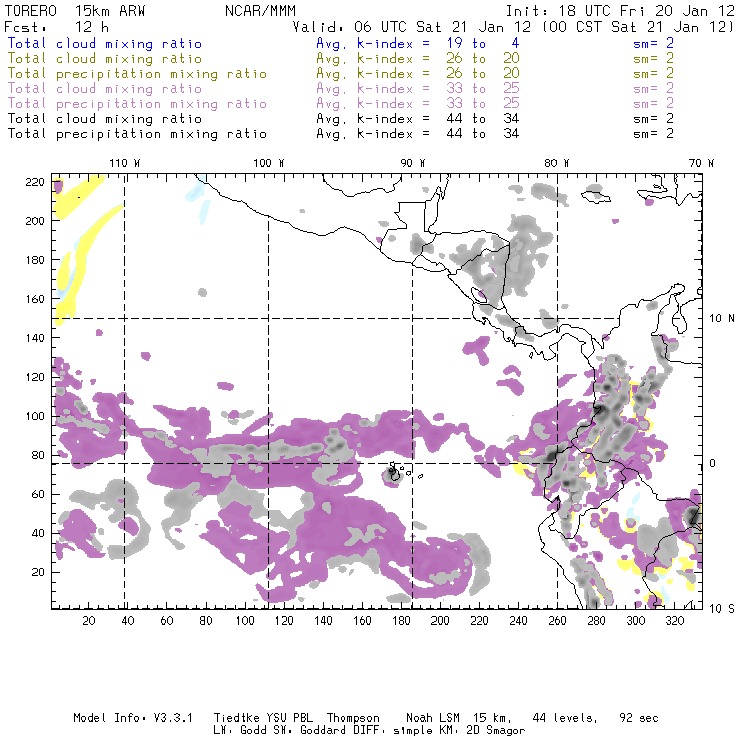This screenshot has height=740, width=740.
Task: Click the '110 W' longitude label
Action: [125, 163]
